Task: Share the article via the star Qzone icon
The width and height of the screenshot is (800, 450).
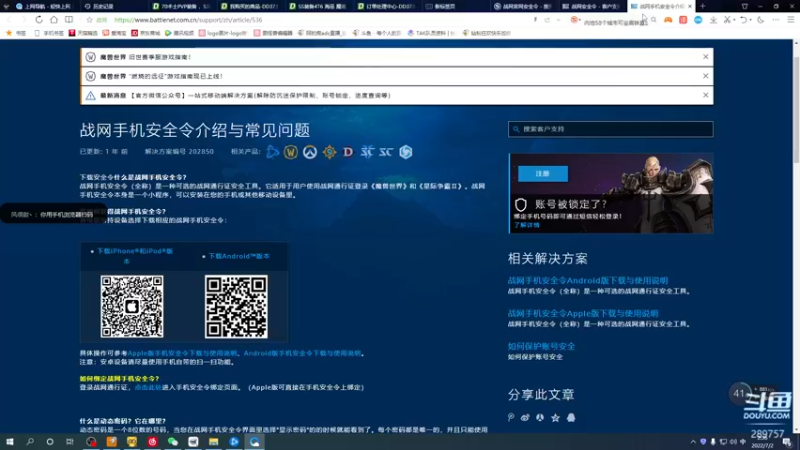Action: [x=556, y=417]
